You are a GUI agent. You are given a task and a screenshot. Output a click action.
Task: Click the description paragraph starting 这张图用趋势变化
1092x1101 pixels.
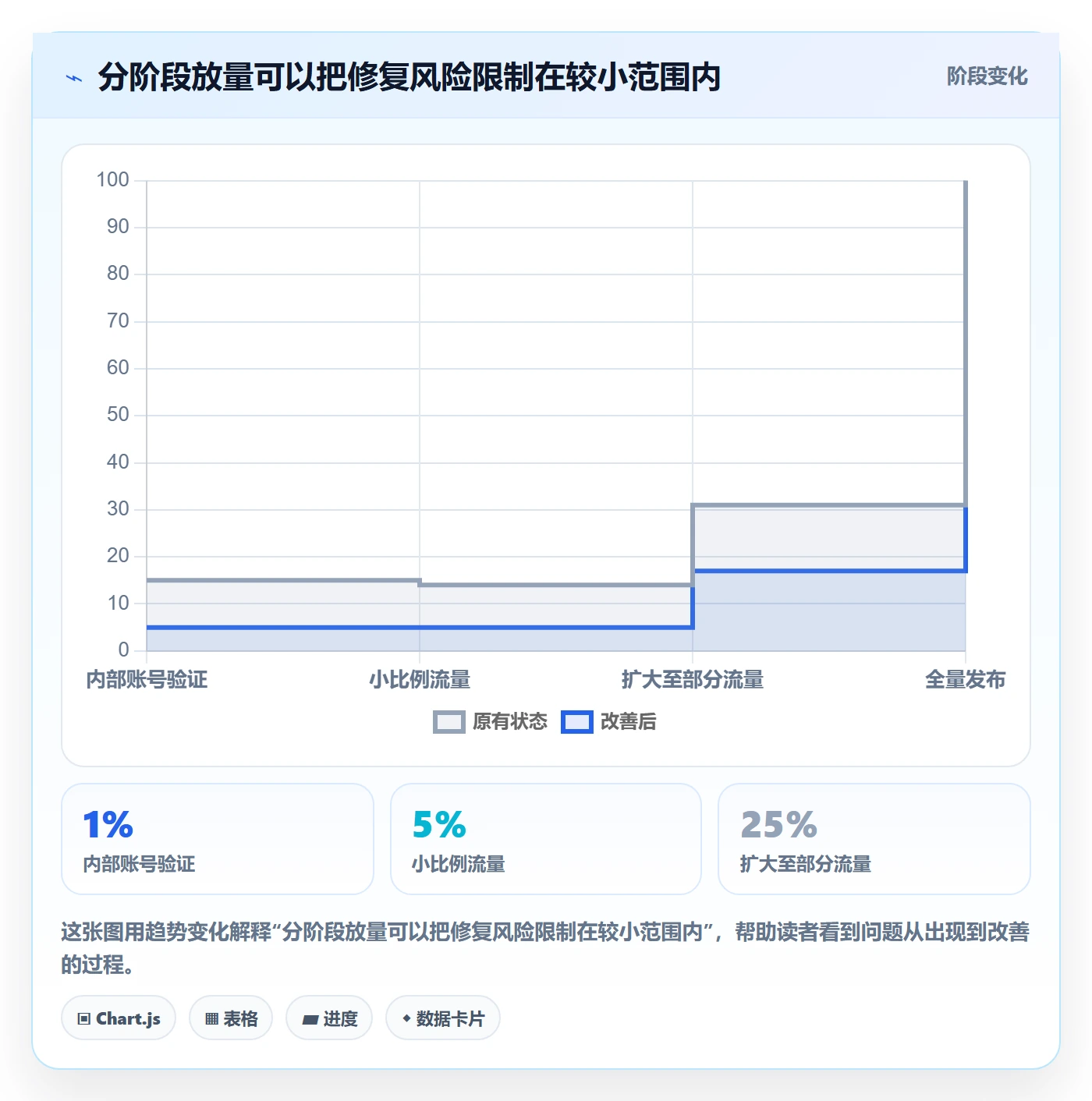[x=545, y=948]
